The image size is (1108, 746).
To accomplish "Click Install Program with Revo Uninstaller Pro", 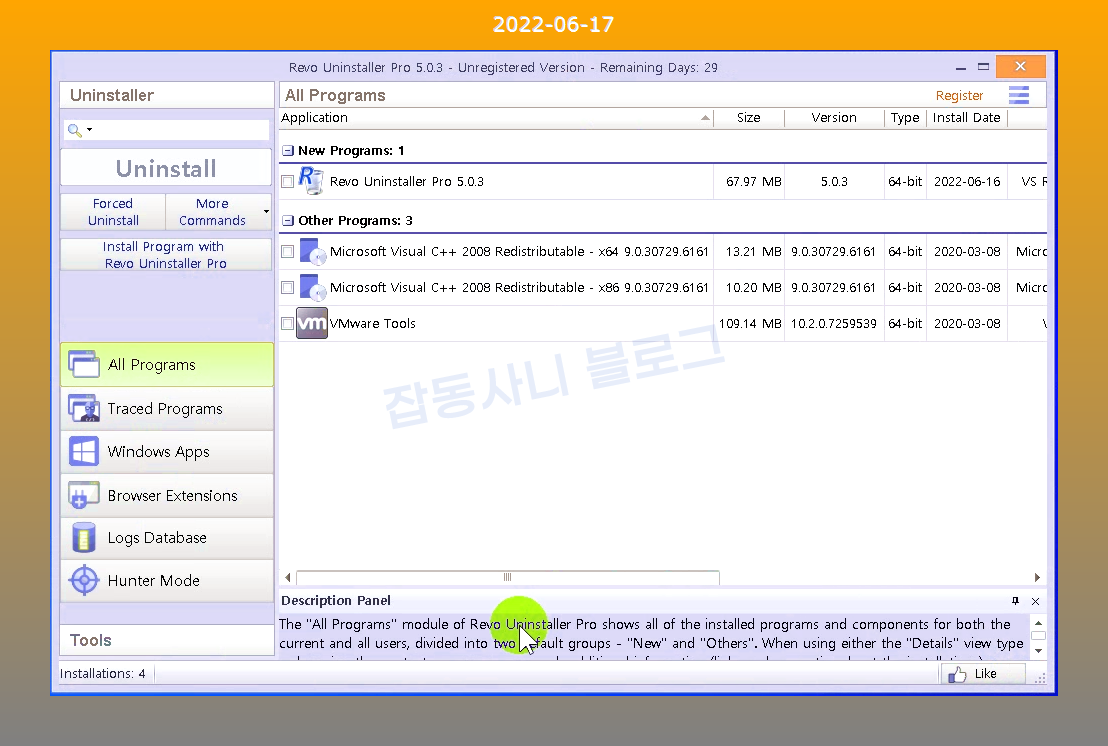I will click(x=166, y=255).
